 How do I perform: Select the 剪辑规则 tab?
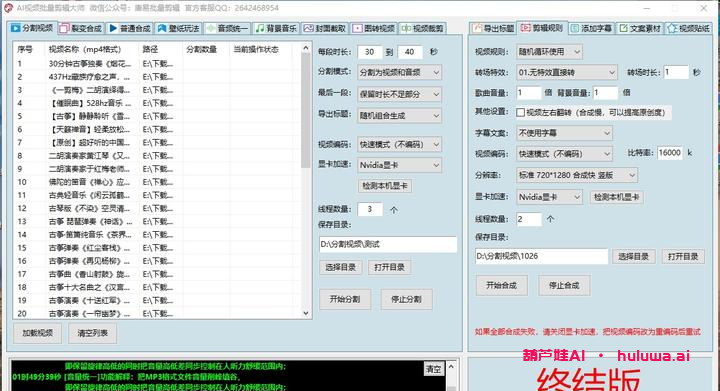(x=542, y=28)
